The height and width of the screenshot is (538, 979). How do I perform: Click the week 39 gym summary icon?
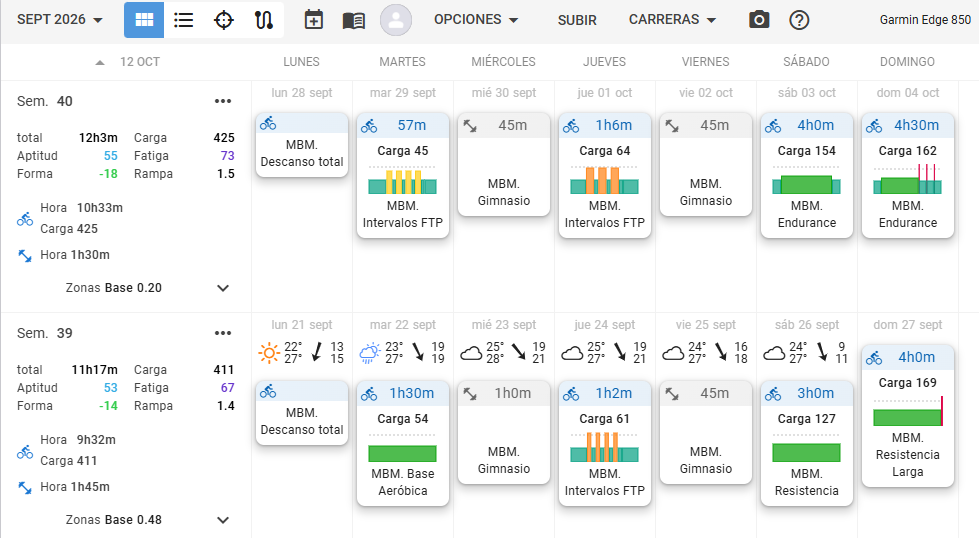[x=25, y=487]
